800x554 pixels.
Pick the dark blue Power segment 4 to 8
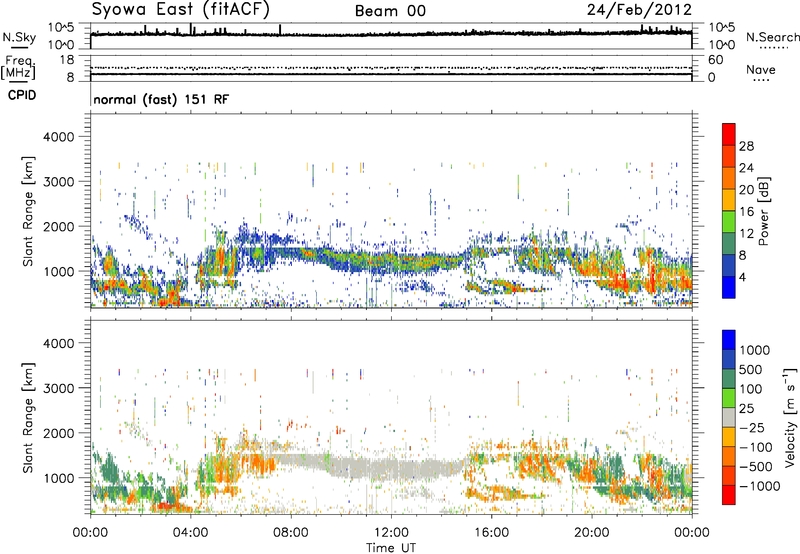click(729, 265)
